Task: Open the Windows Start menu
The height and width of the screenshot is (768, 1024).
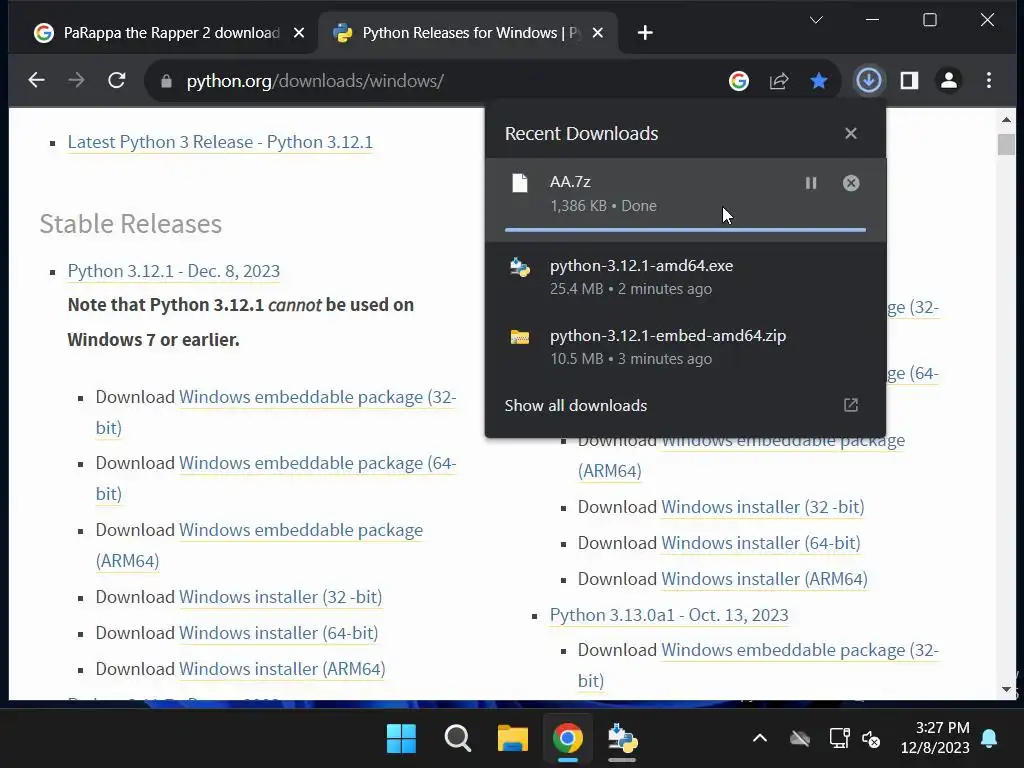Action: pyautogui.click(x=401, y=739)
